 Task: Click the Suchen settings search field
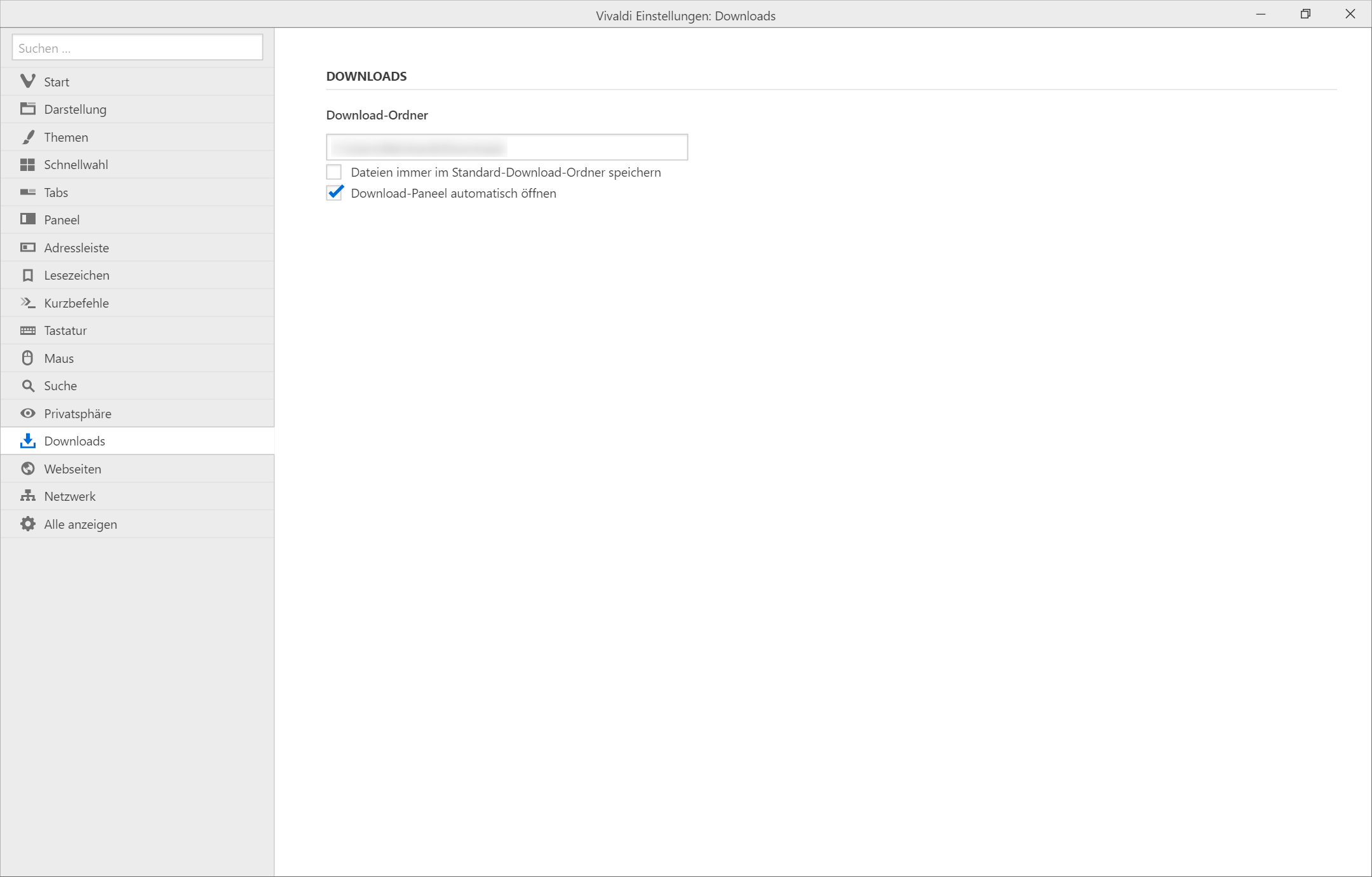[x=137, y=48]
